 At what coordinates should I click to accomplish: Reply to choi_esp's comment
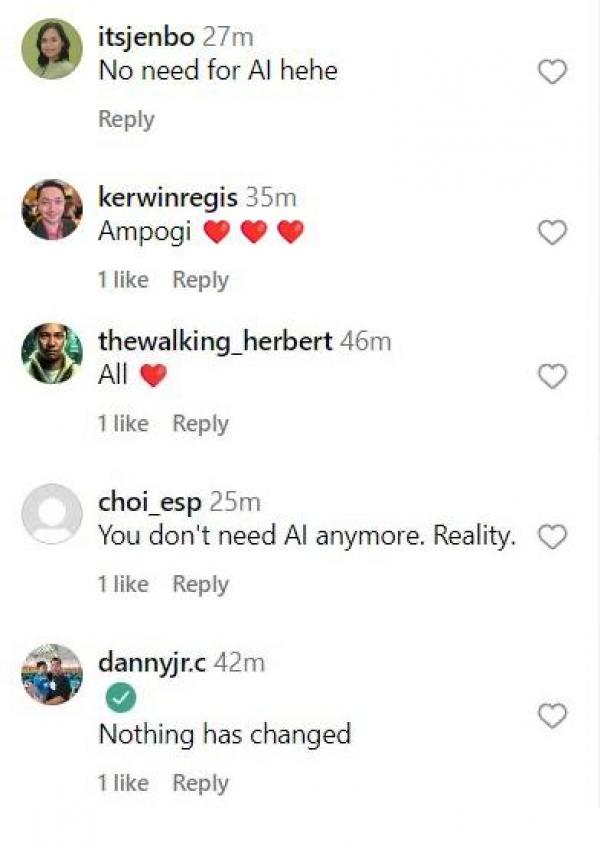pyautogui.click(x=200, y=584)
